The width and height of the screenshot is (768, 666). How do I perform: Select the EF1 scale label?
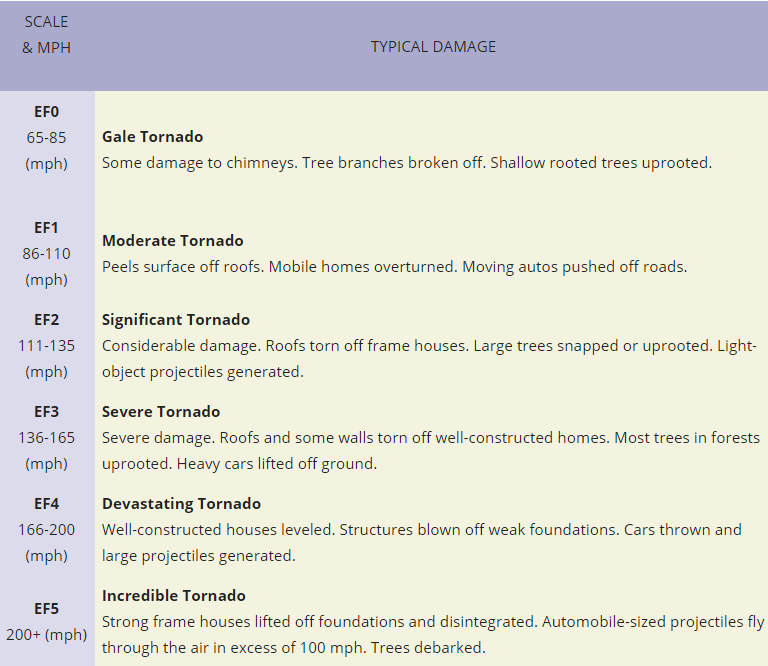coord(47,228)
